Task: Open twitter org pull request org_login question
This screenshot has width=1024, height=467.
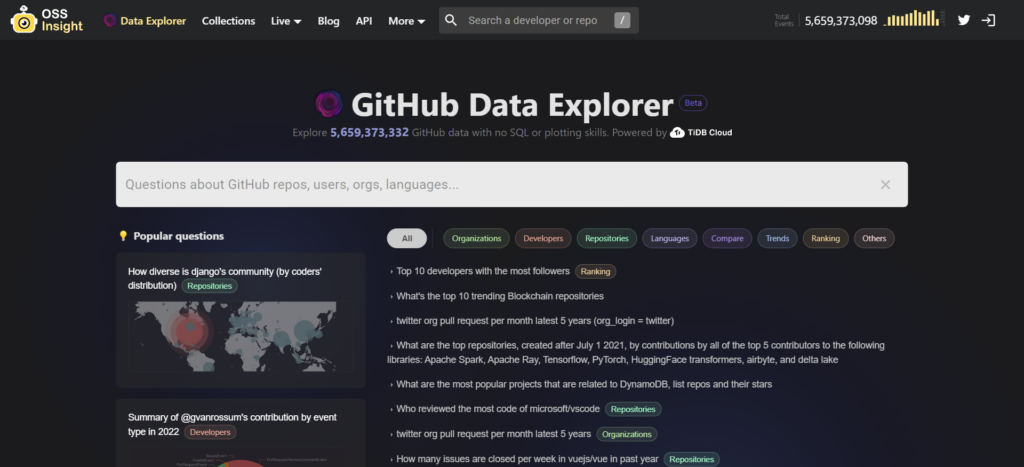Action: (x=536, y=321)
